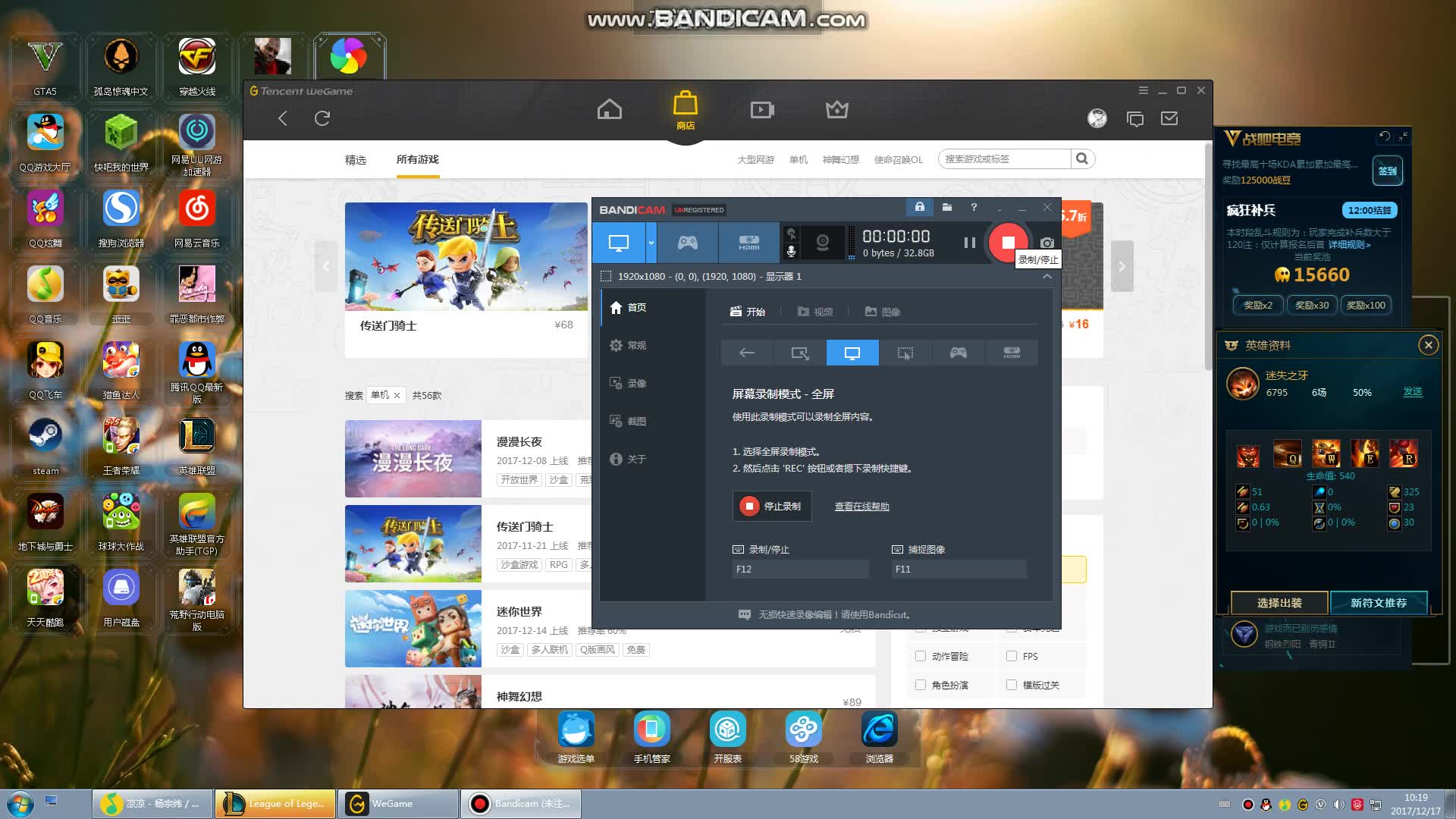Open Bandicam 录像 sidebar item
Viewport: 1456px width, 819px height.
[x=653, y=383]
